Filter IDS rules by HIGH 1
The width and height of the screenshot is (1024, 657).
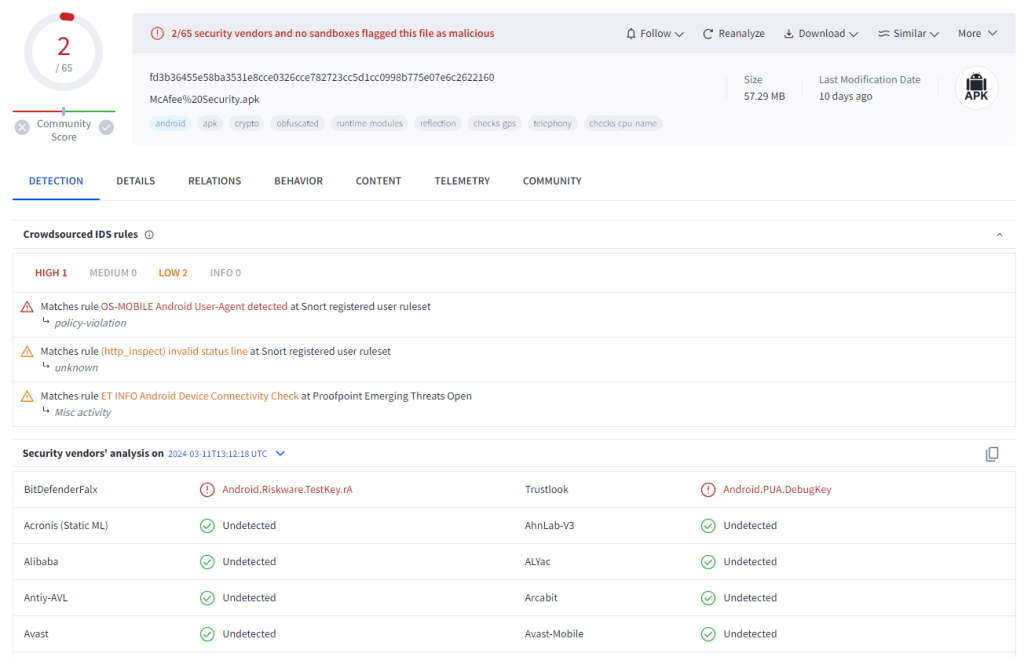(x=51, y=273)
